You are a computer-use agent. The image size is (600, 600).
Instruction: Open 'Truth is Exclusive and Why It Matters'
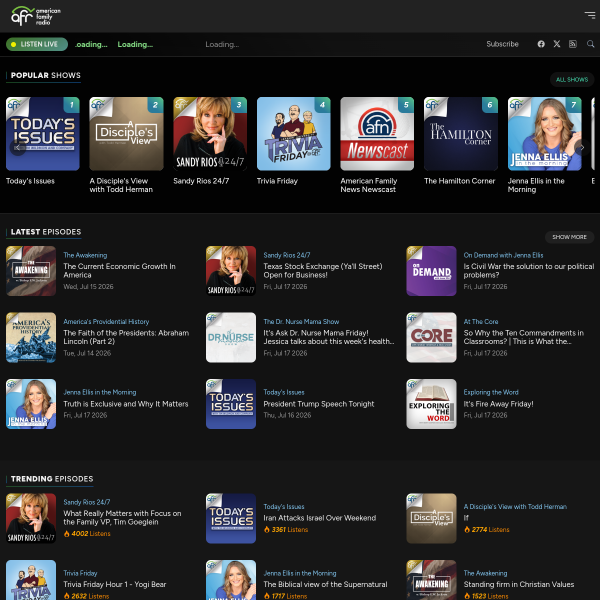[126, 404]
